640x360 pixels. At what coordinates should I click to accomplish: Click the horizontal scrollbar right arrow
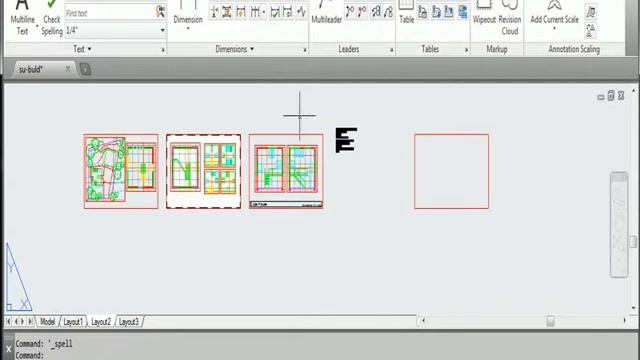[x=624, y=321]
